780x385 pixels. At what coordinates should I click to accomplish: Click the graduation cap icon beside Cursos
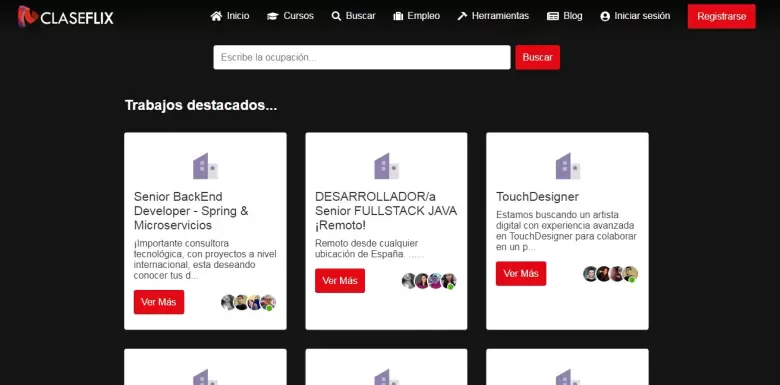tap(272, 16)
